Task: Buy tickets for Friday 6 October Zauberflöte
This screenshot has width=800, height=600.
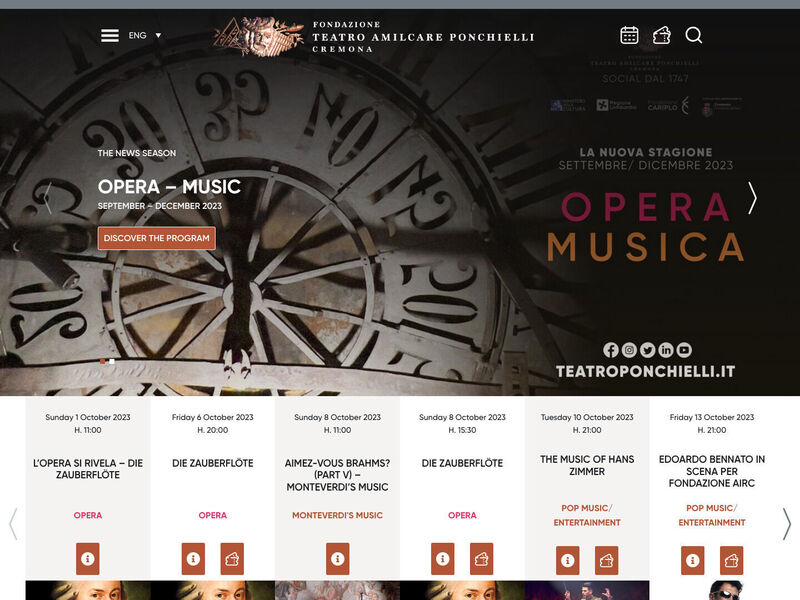Action: tap(232, 559)
